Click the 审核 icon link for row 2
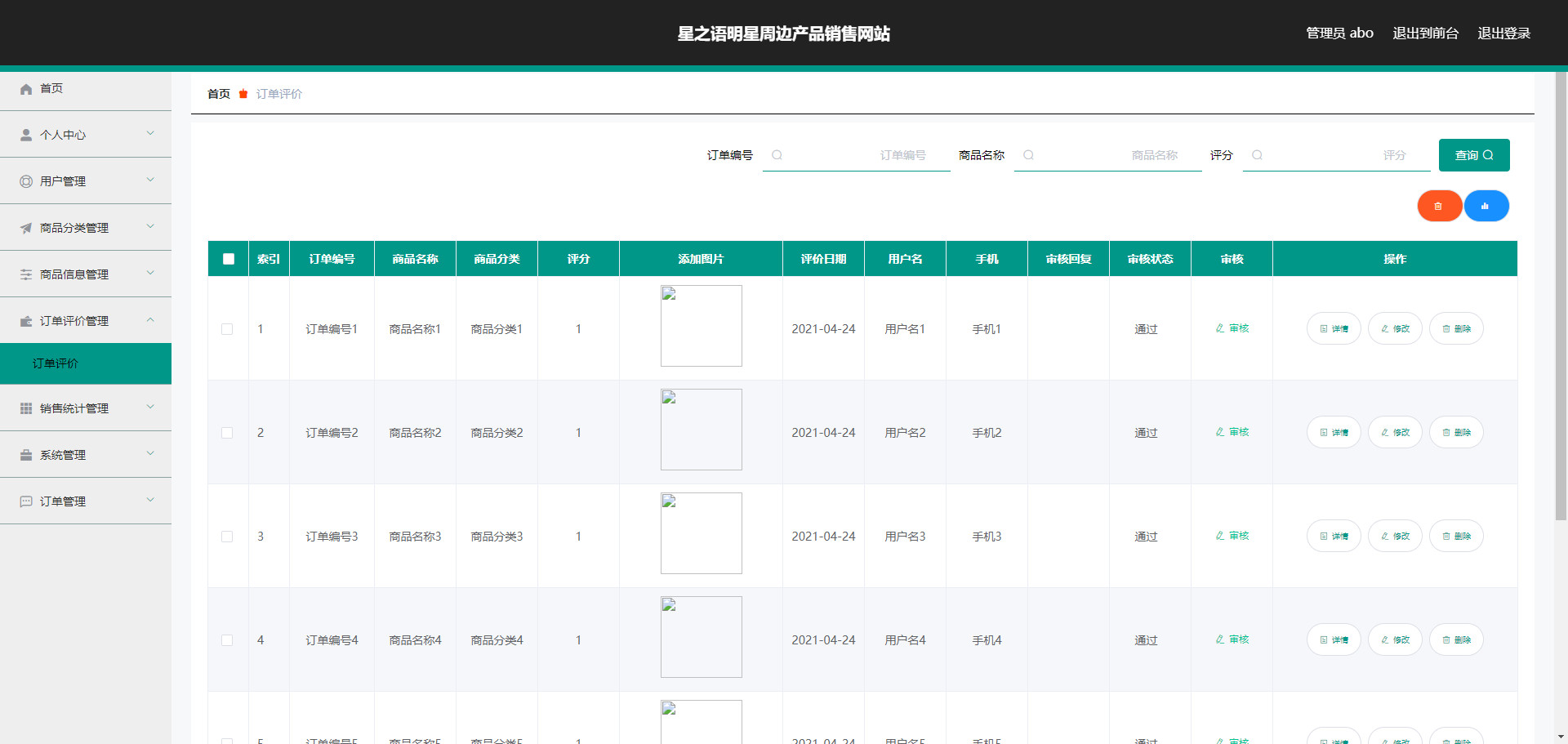The image size is (1568, 744). [1232, 432]
